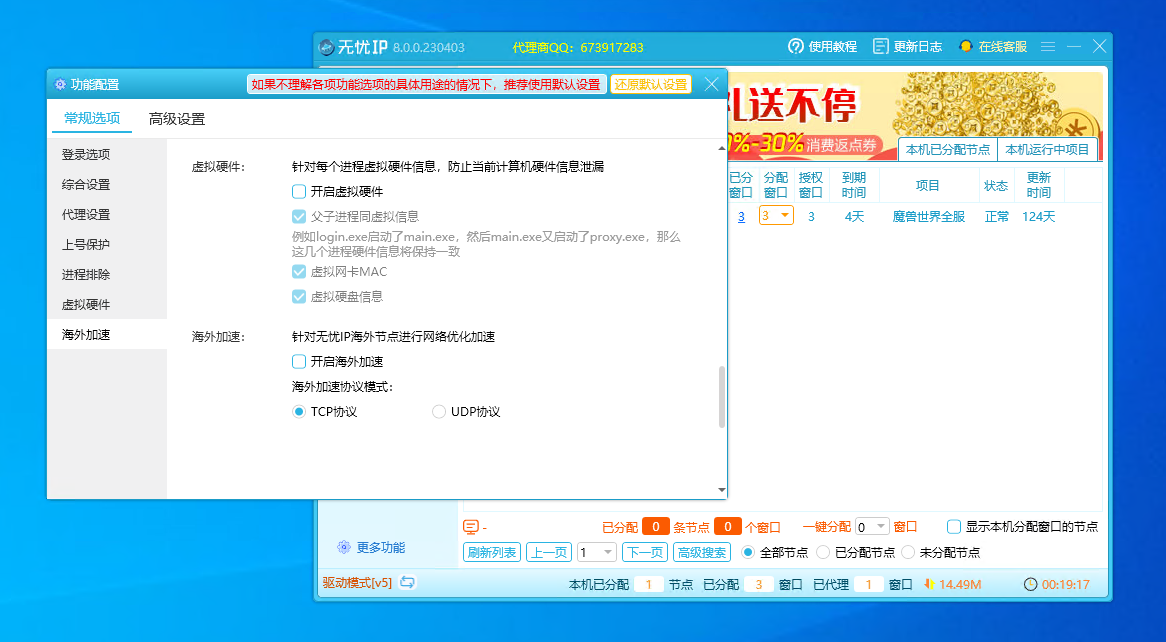Click the 正常 status cell
This screenshot has width=1166, height=642.
996,216
